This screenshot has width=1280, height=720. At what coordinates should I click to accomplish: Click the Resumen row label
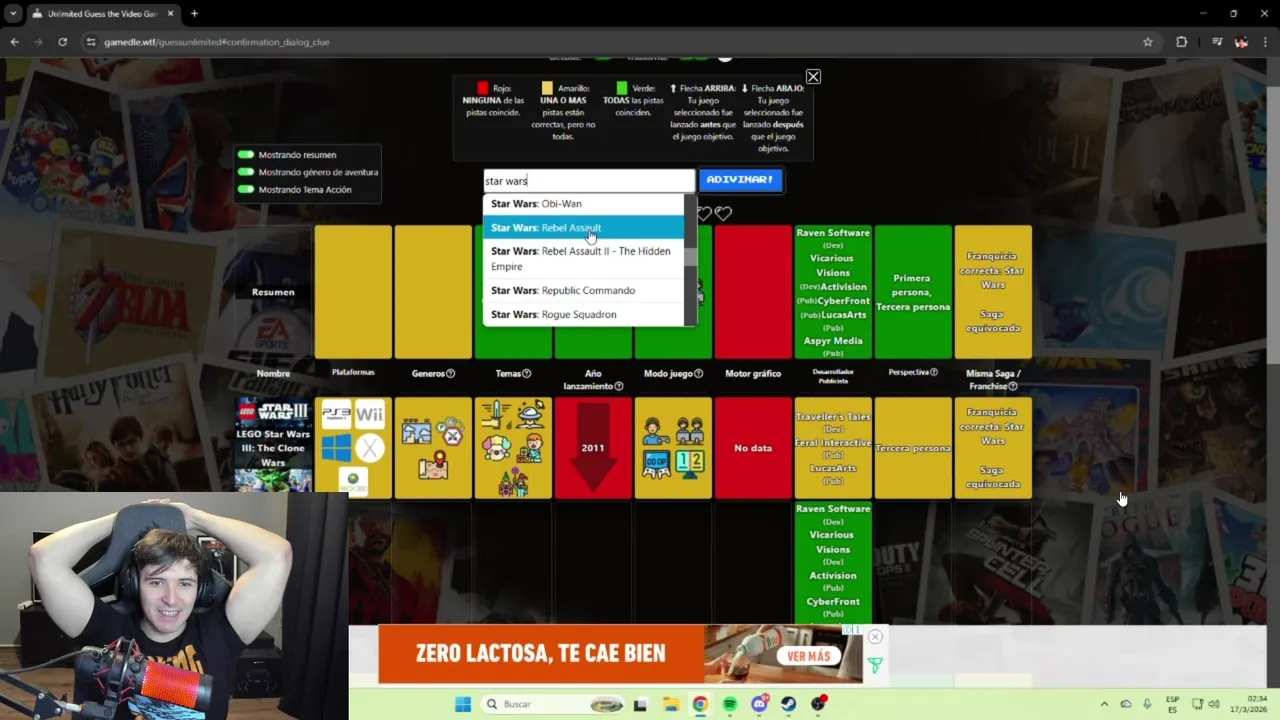[x=273, y=292]
